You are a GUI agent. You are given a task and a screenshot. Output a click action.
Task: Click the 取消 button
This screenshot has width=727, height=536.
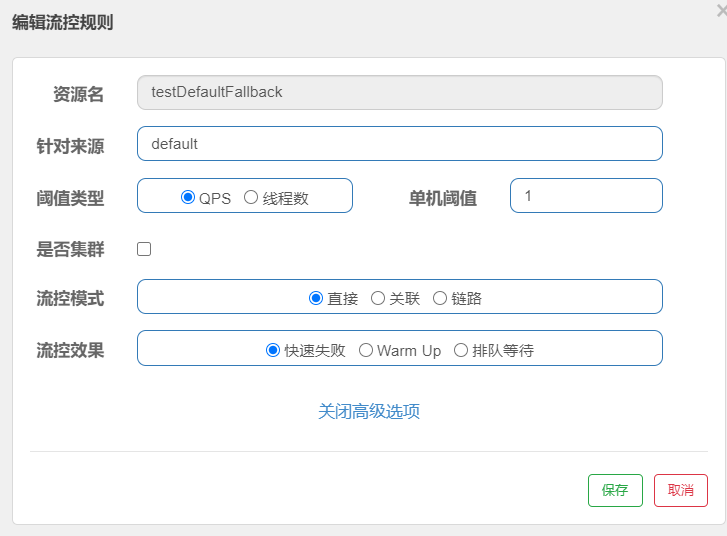pyautogui.click(x=681, y=490)
